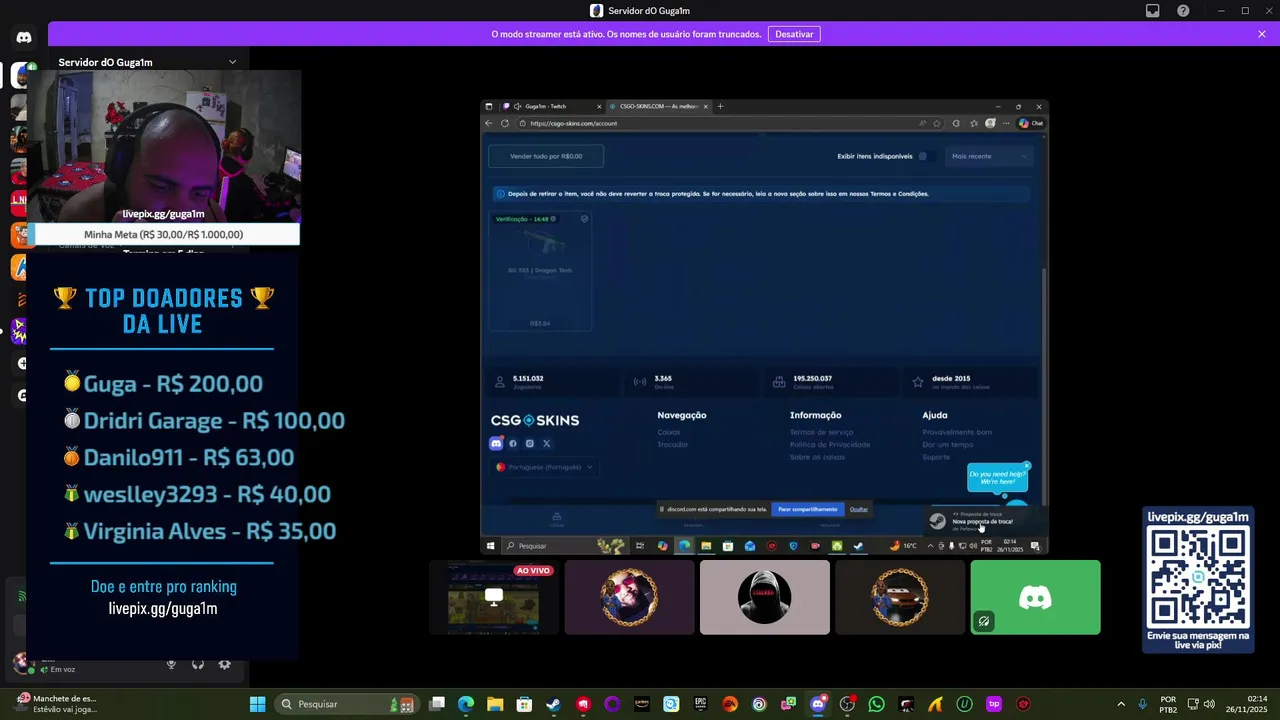Click CSGO-Skins footer Instagram icon
This screenshot has height=720, width=1280.
530,443
